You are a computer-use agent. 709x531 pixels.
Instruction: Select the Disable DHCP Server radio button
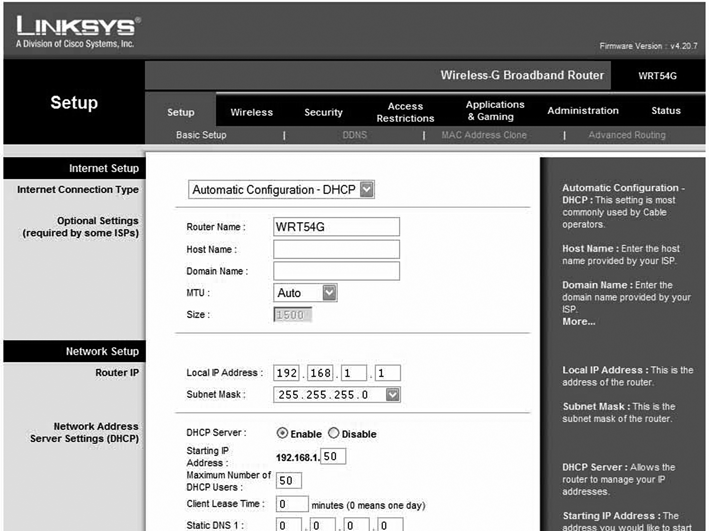coord(334,434)
